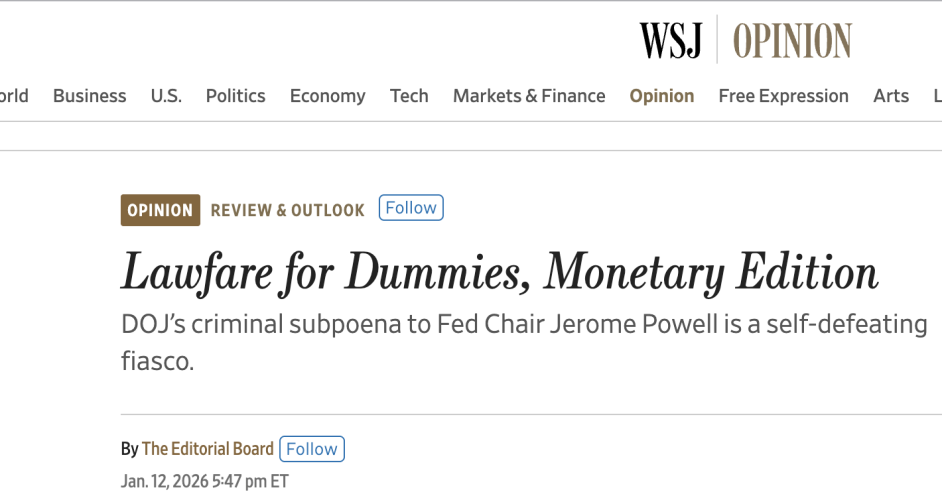Navigate to Politics section

235,96
